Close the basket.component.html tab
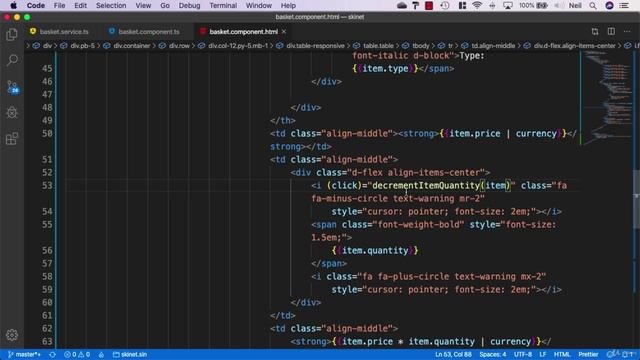Viewport: 640px width, 360px height. pos(284,31)
